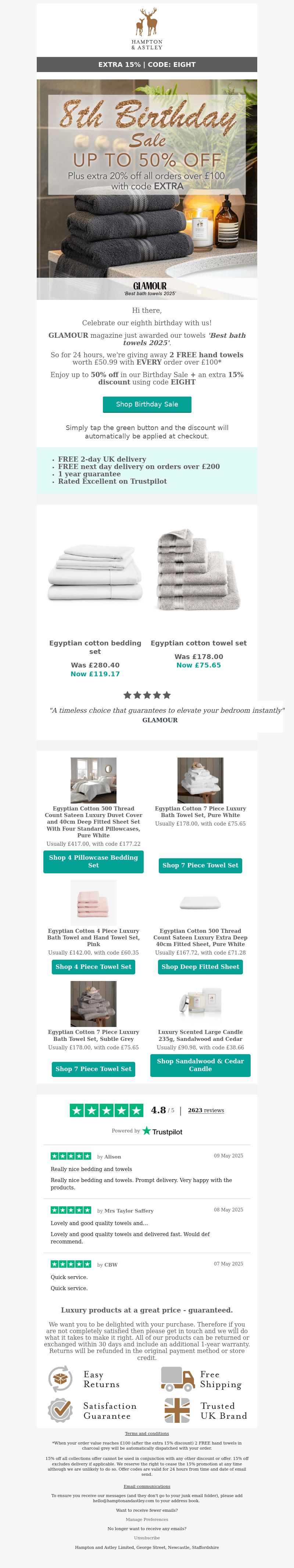Click the Shop Birthday Sale button
Image resolution: width=294 pixels, height=1568 pixels.
(x=147, y=404)
